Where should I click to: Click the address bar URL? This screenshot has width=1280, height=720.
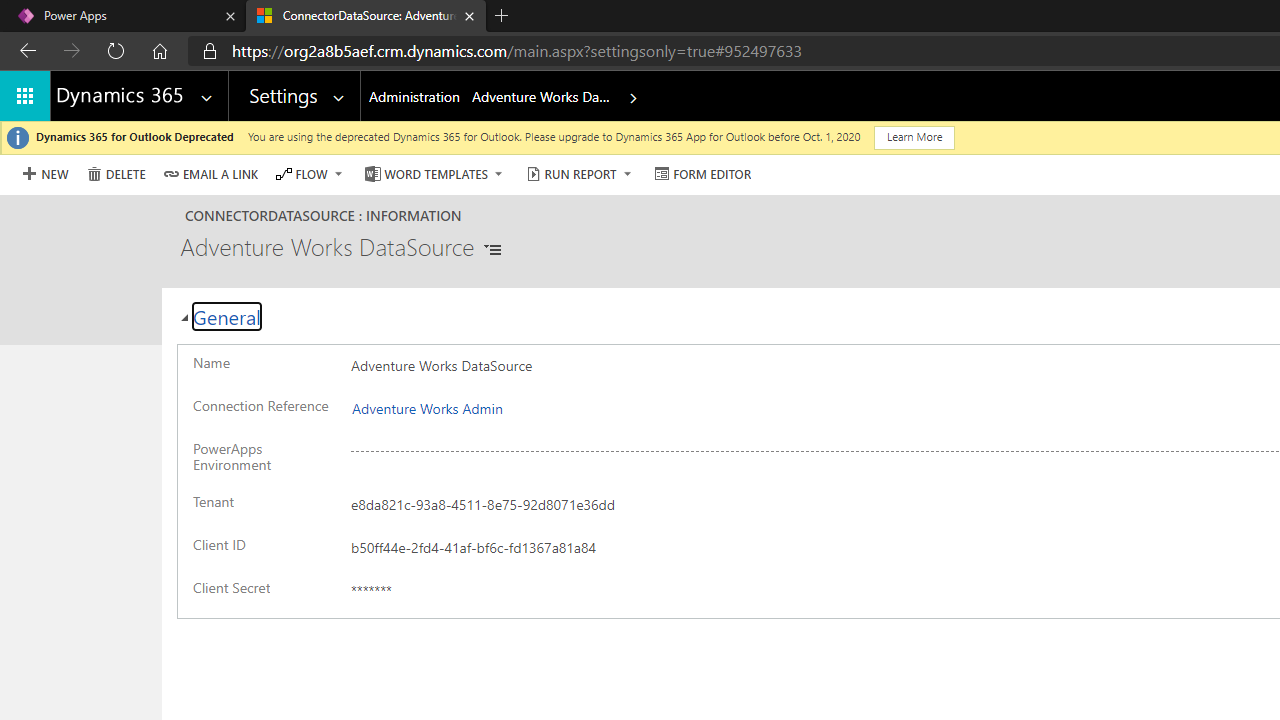pos(517,51)
